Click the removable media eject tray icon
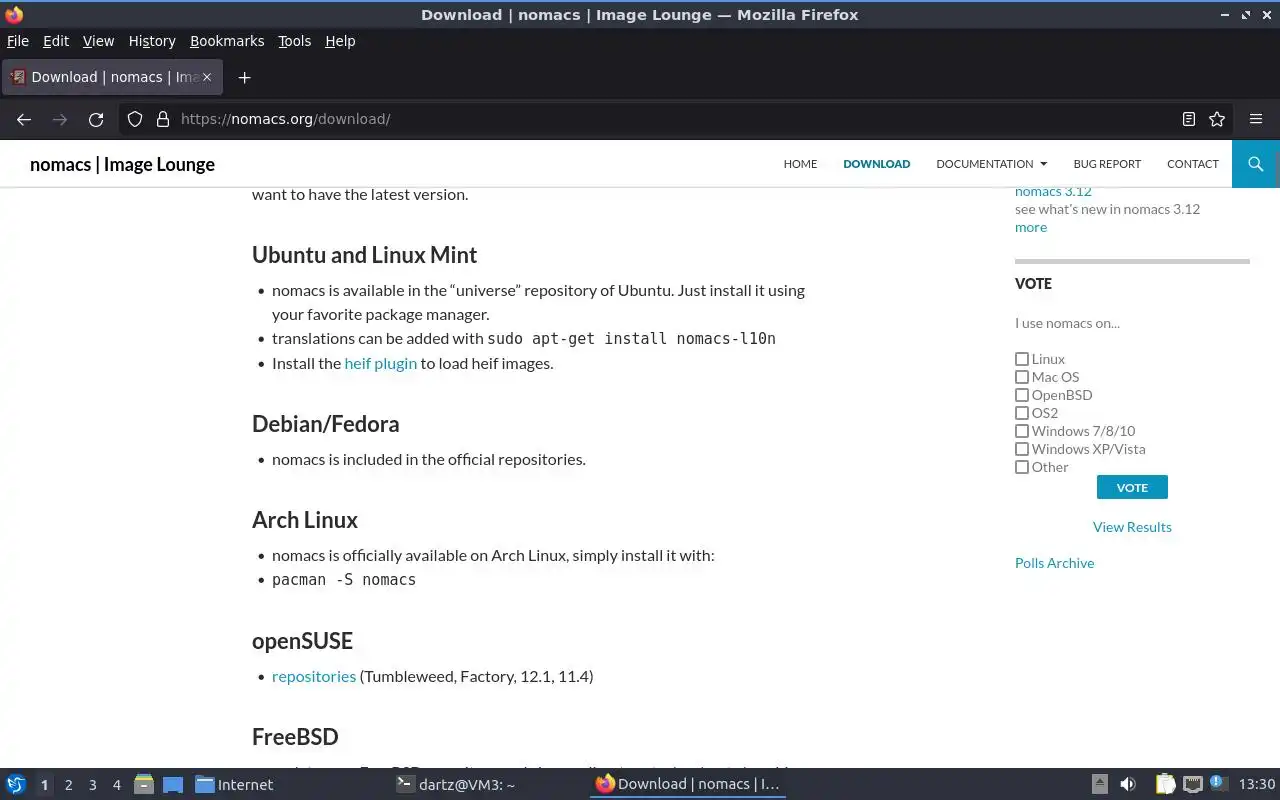Screen dimensions: 1280x800 coord(1099,784)
